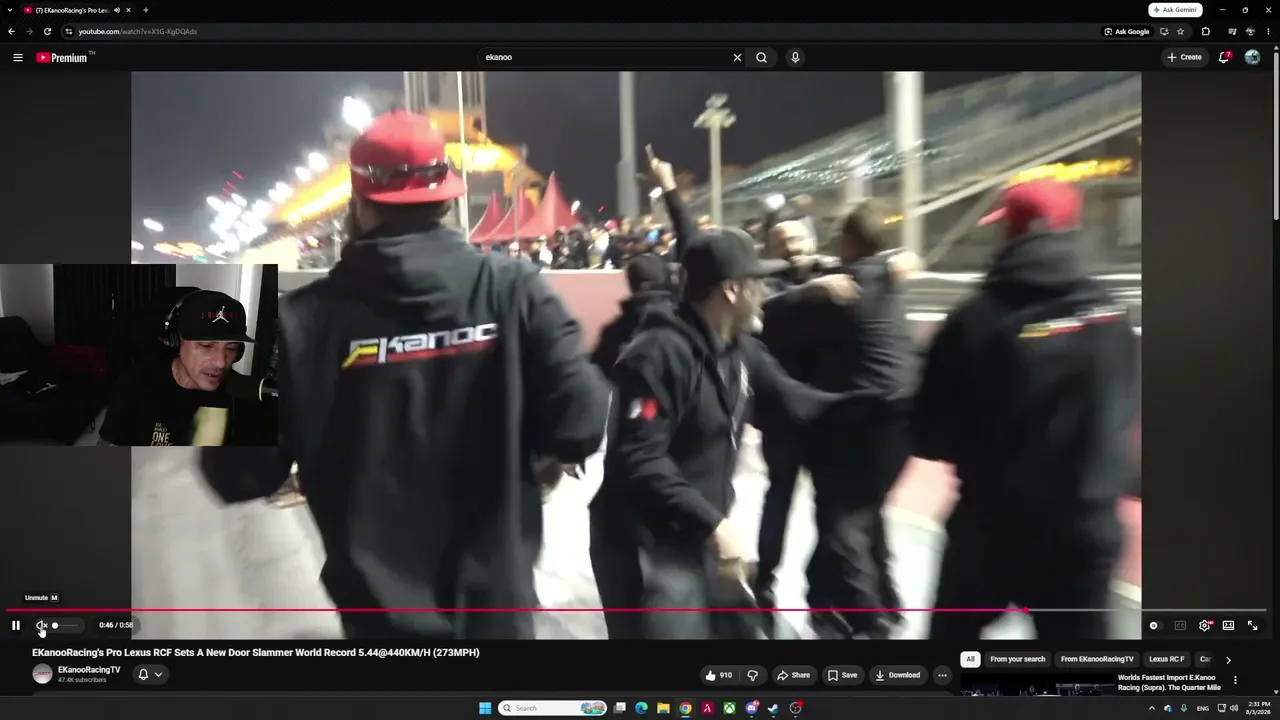Select the 'All' filter chip
This screenshot has height=720, width=1280.
click(x=970, y=659)
